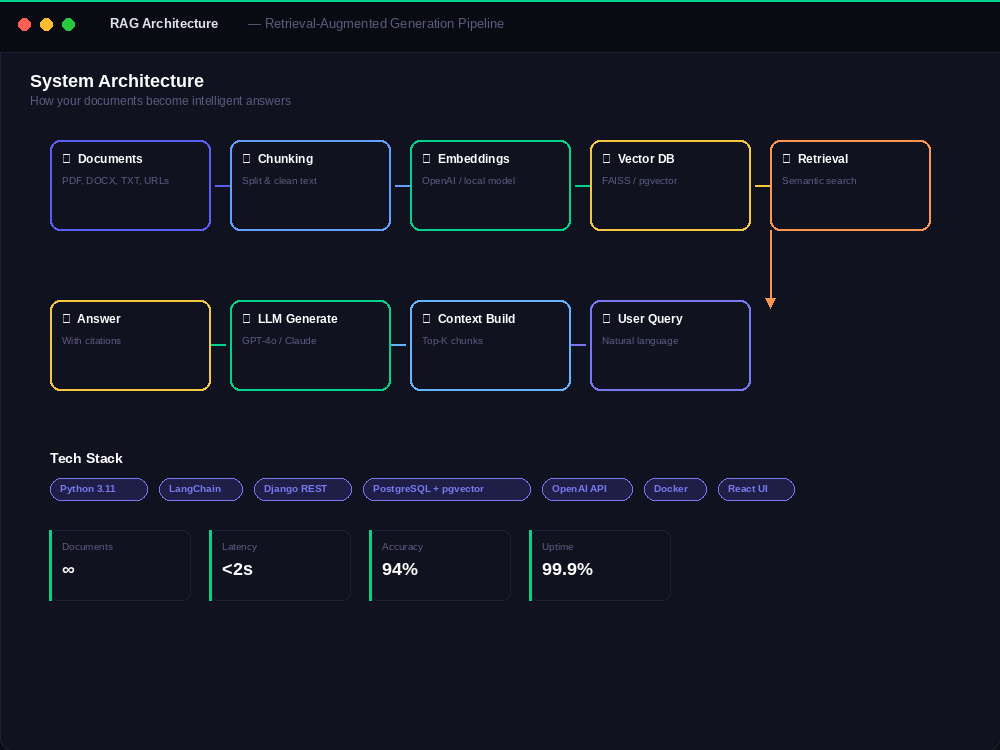This screenshot has width=1000, height=750.
Task: Click the Latency value <2s
Action: [x=237, y=569]
